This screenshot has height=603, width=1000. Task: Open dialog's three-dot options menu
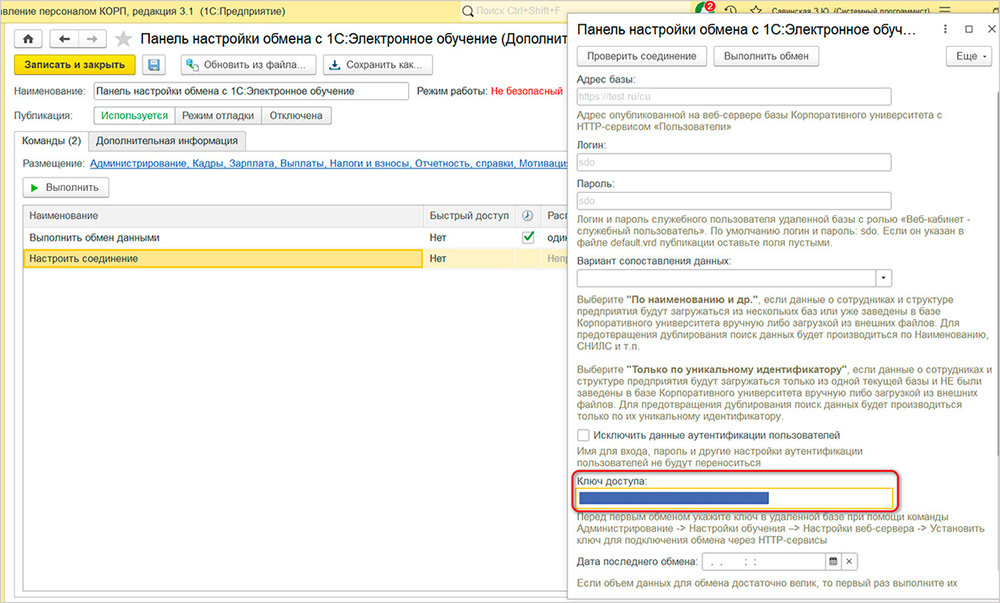pos(945,29)
